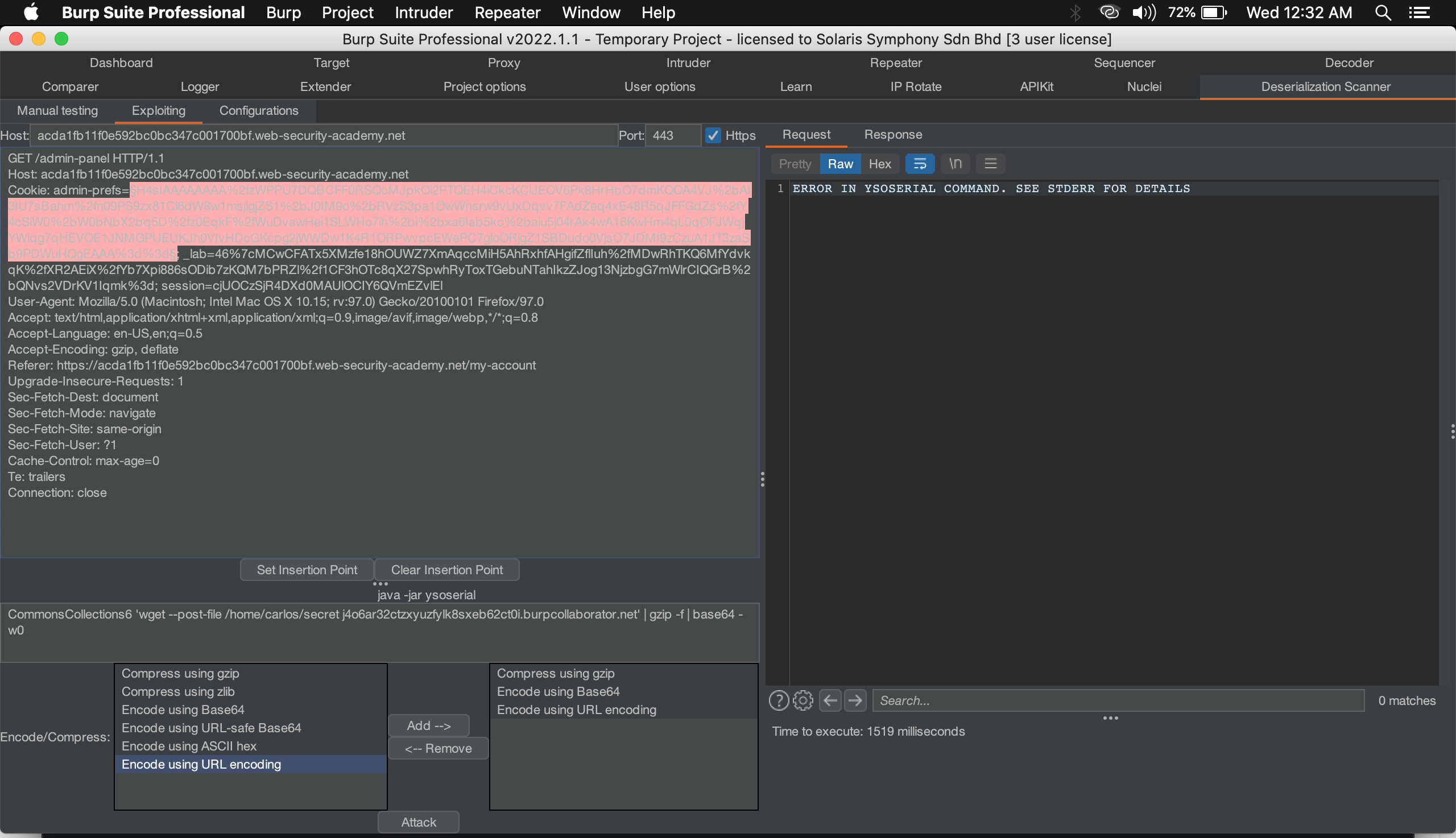This screenshot has width=1456, height=838.
Task: Switch to Raw view mode
Action: click(x=840, y=164)
